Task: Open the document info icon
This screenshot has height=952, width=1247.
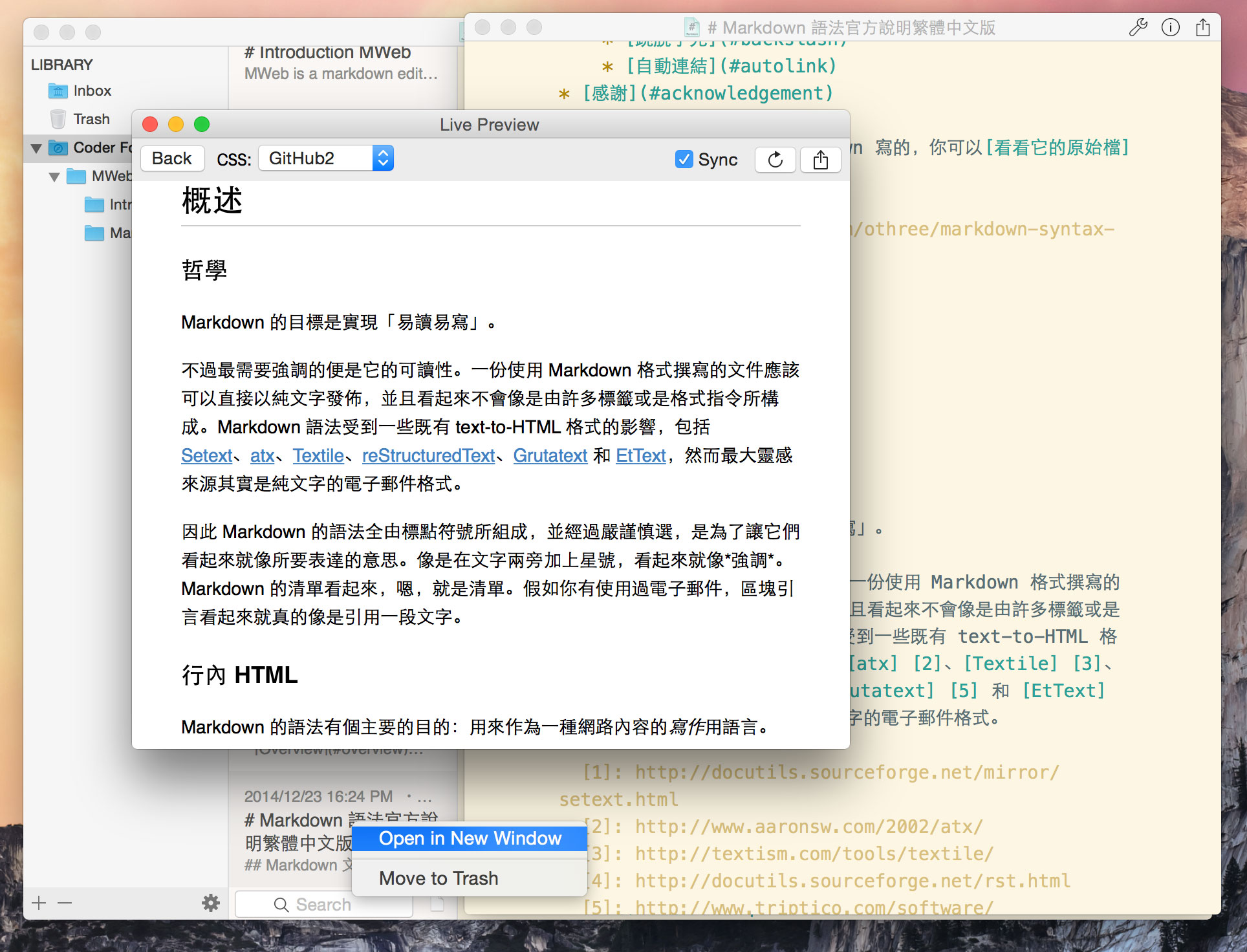Action: click(1170, 27)
